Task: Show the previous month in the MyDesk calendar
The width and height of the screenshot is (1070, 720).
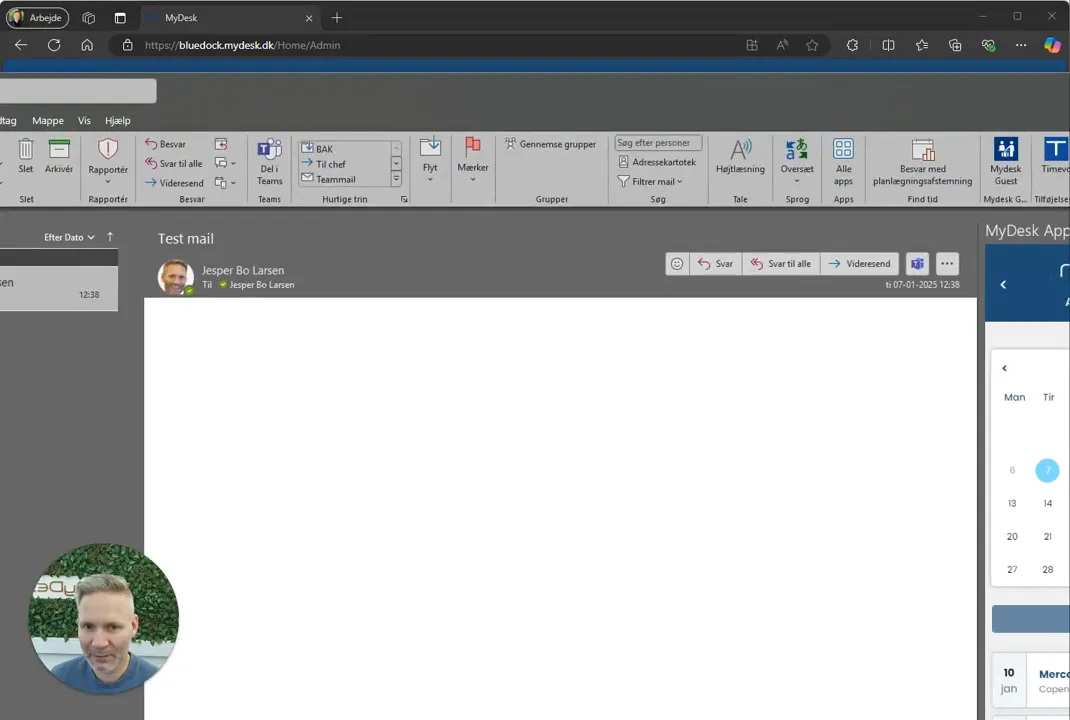Action: pyautogui.click(x=1004, y=369)
